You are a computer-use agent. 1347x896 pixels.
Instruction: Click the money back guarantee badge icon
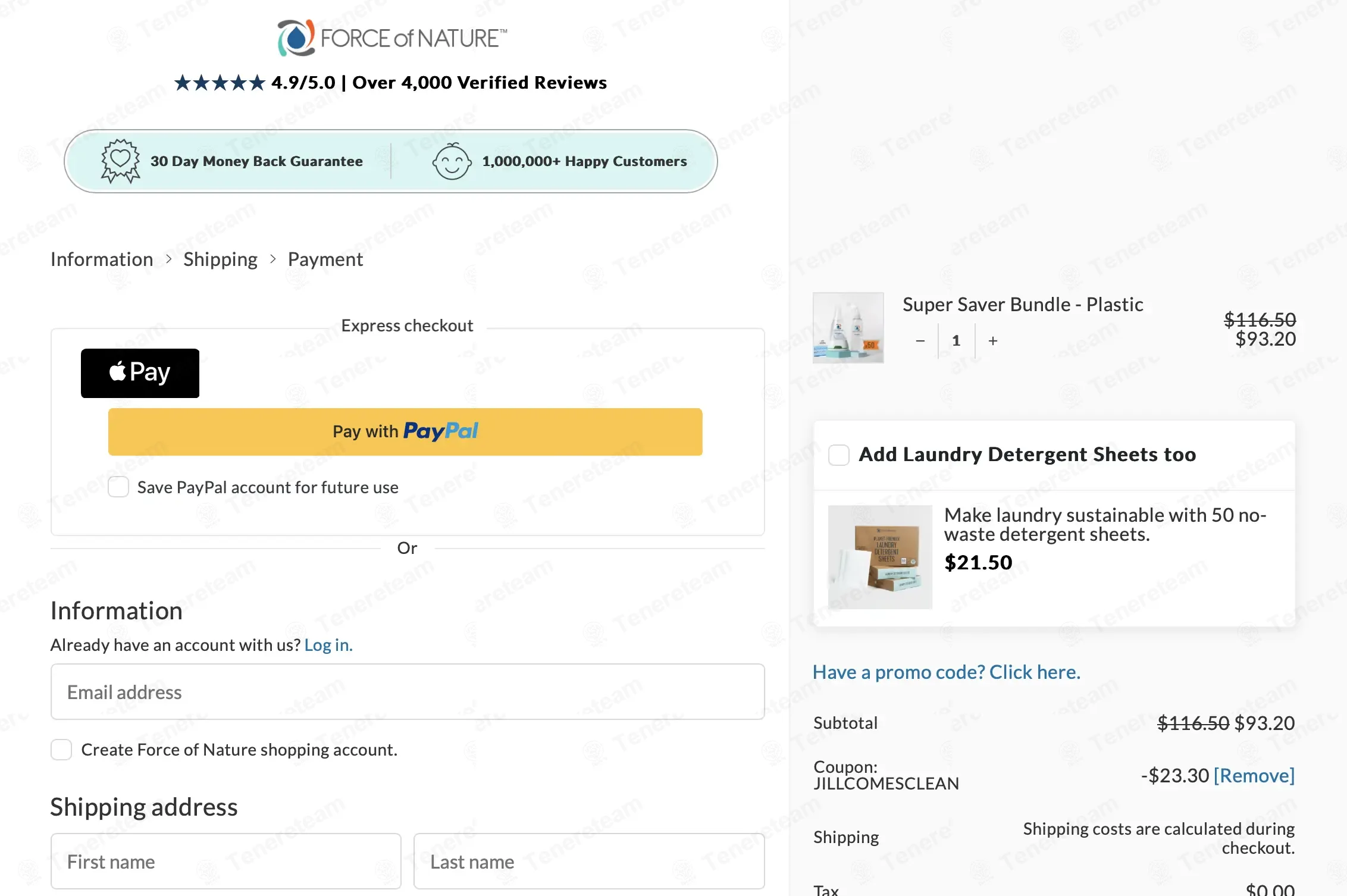[120, 161]
